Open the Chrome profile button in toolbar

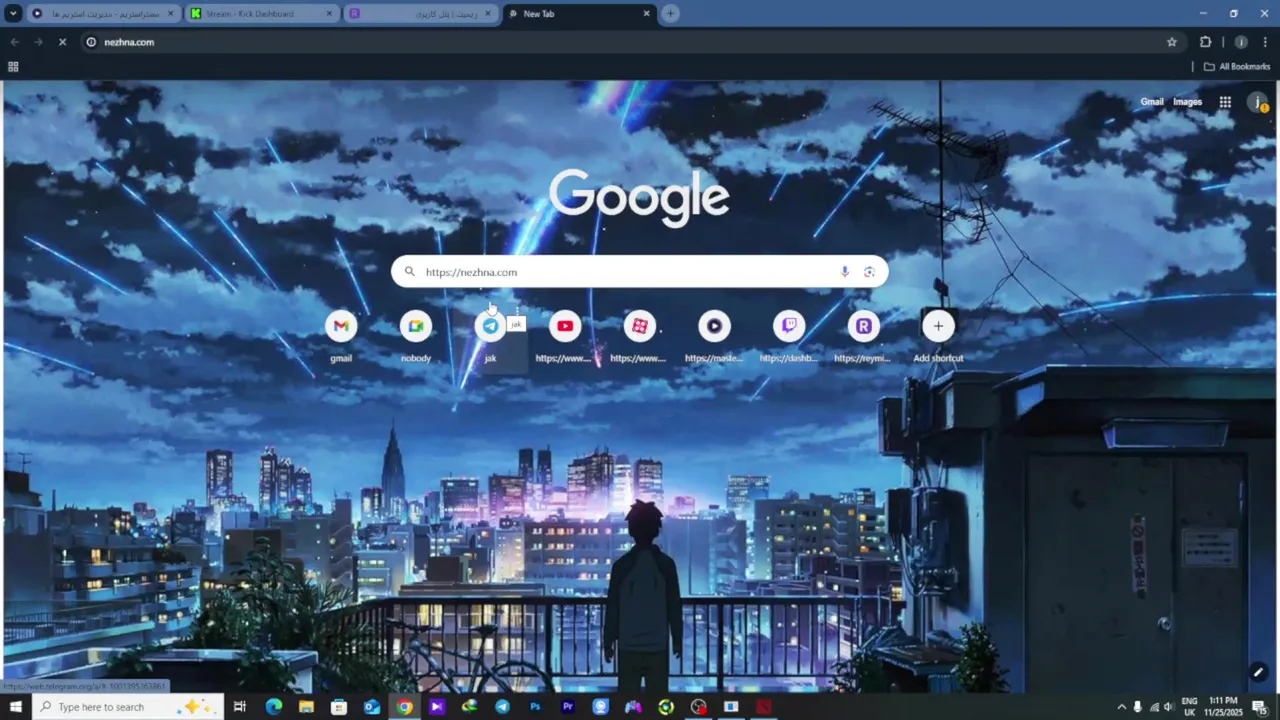[1241, 42]
